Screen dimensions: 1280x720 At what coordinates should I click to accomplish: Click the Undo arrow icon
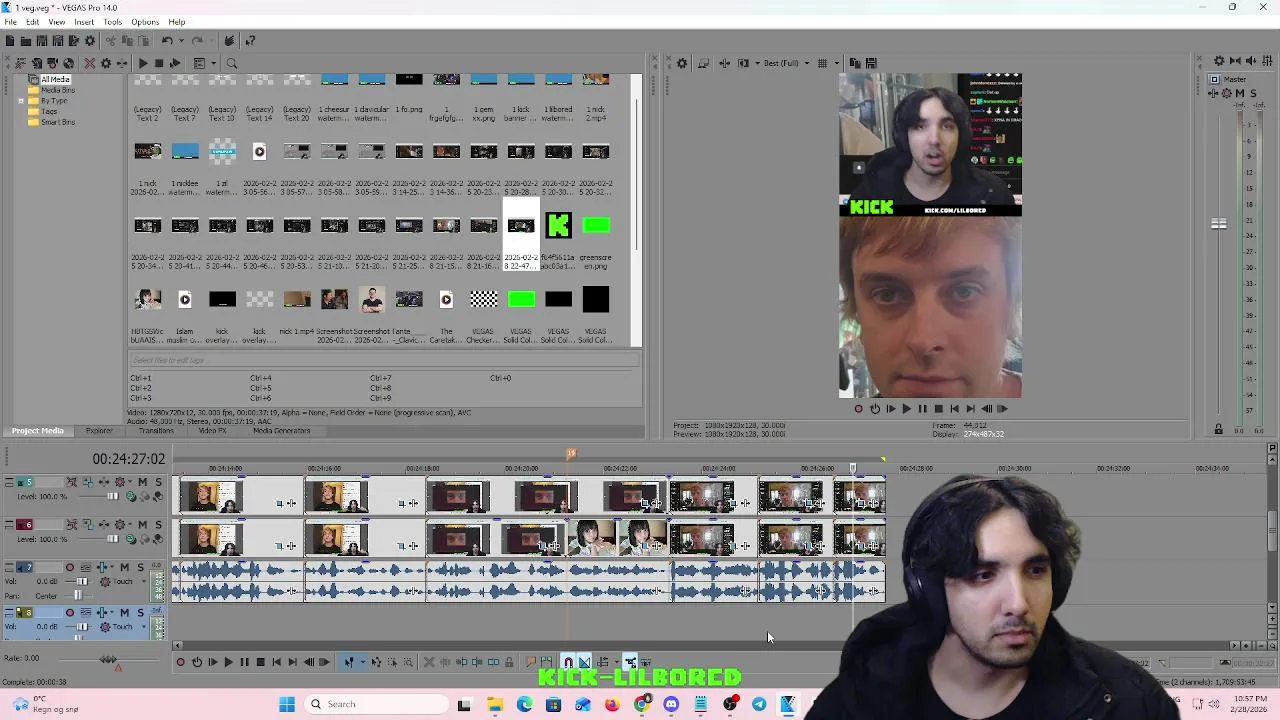tap(167, 40)
